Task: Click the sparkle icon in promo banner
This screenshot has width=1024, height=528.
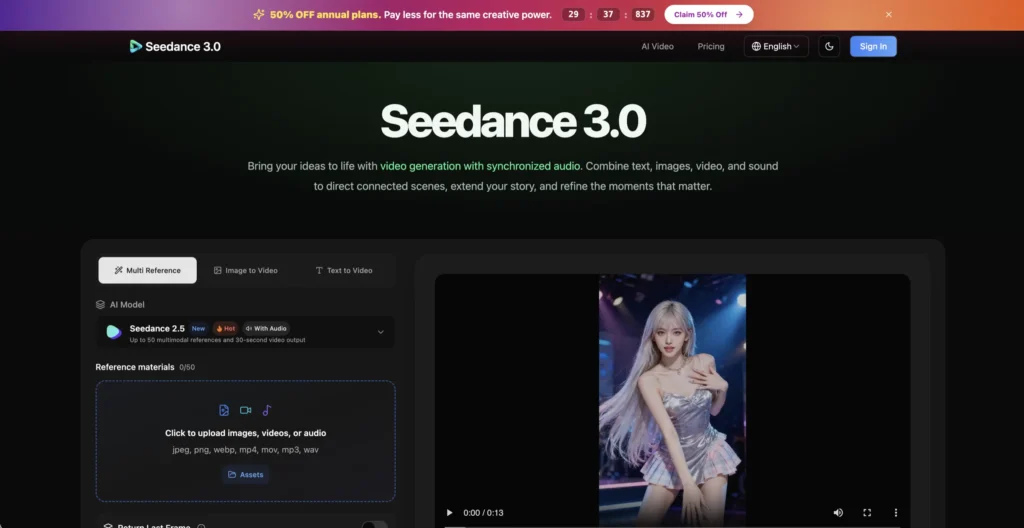Action: pyautogui.click(x=259, y=14)
